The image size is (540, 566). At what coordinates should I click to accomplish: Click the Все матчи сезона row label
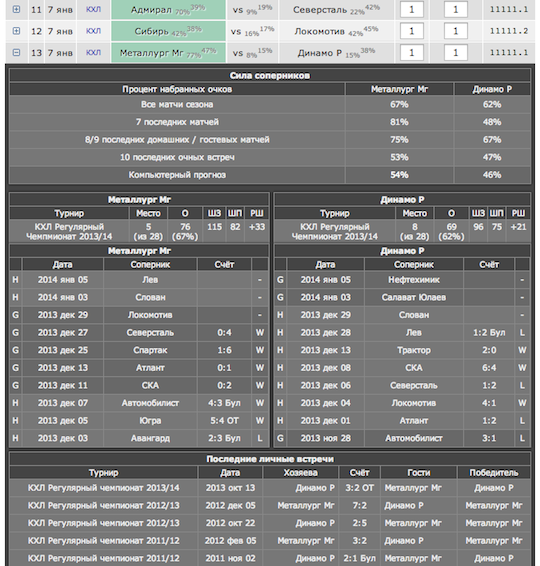click(x=177, y=105)
